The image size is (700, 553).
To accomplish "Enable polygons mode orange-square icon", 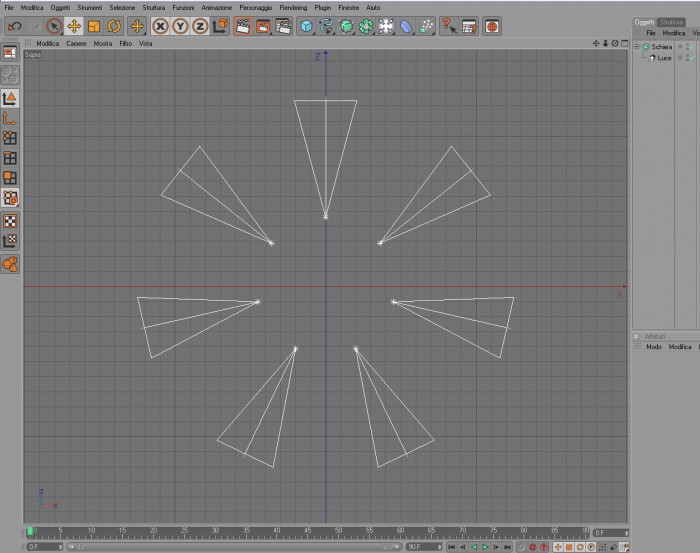I will pos(10,178).
